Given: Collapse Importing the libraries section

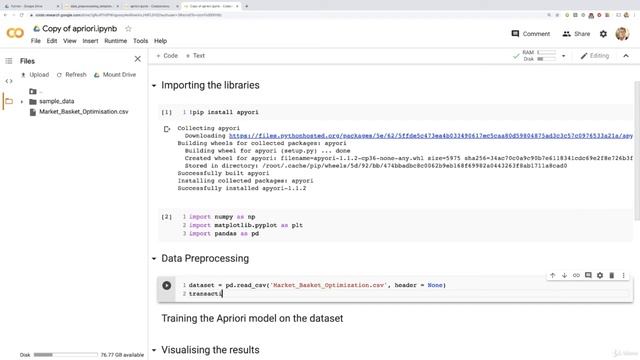Looking at the screenshot, I should 154,86.
